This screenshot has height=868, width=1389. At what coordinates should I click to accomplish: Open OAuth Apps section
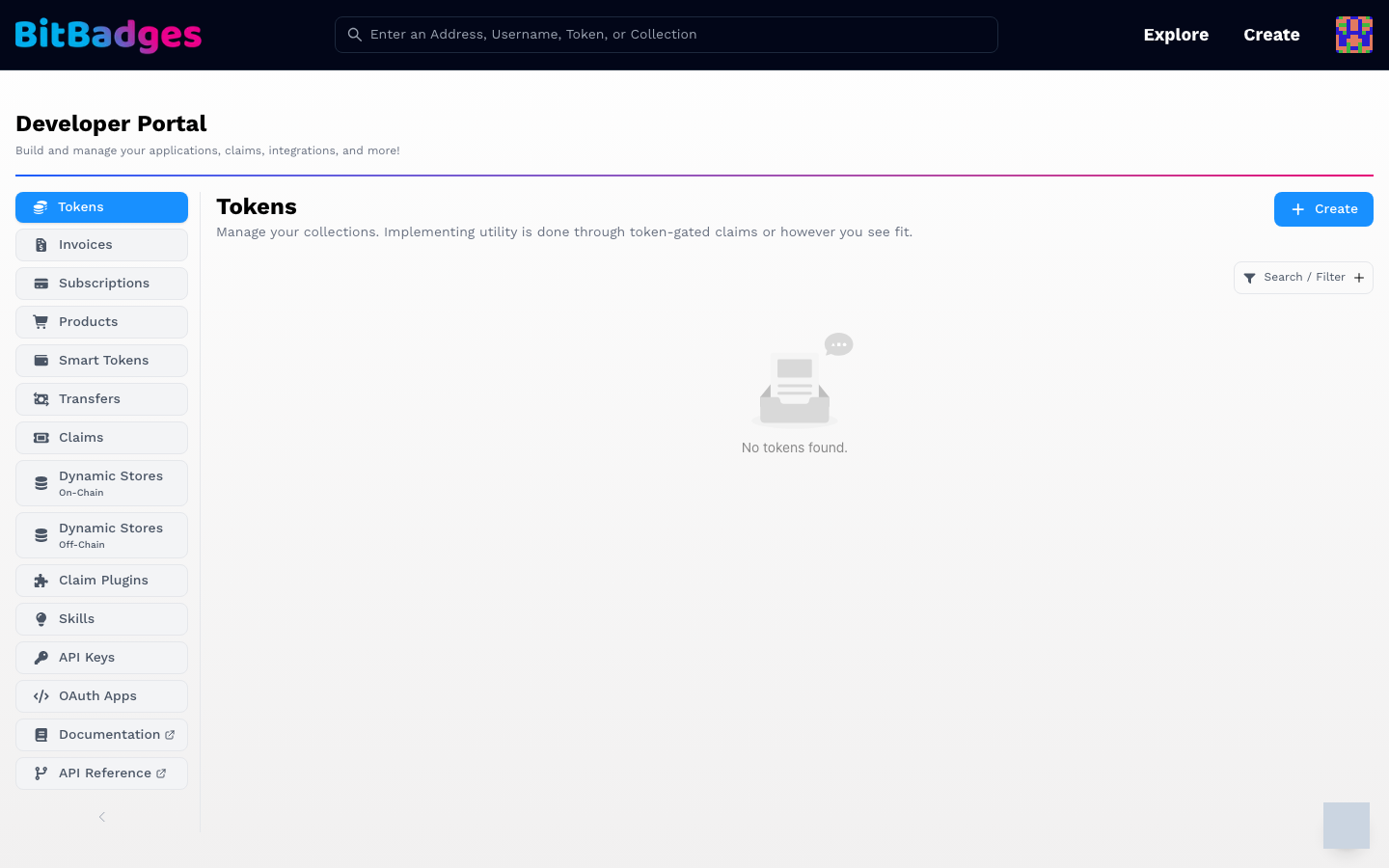(x=101, y=696)
